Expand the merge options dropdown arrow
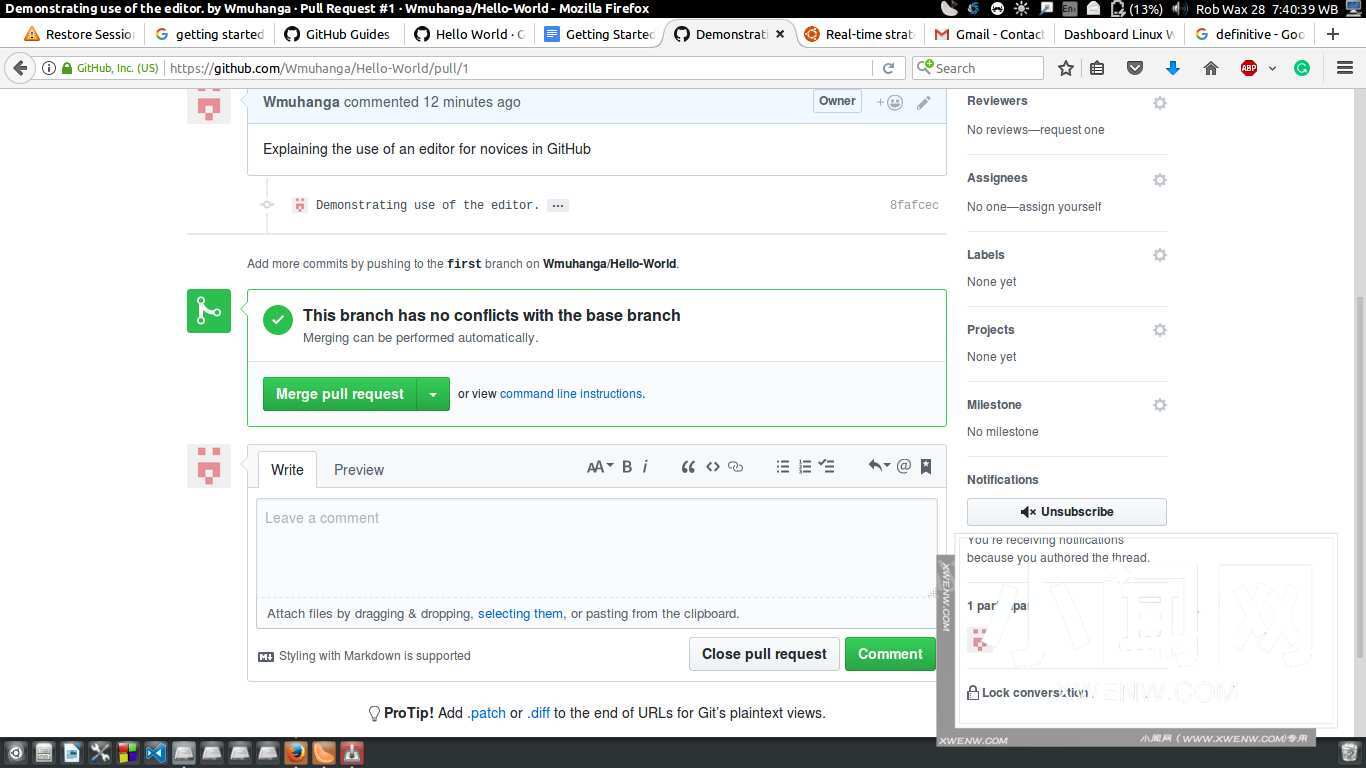 (x=433, y=394)
